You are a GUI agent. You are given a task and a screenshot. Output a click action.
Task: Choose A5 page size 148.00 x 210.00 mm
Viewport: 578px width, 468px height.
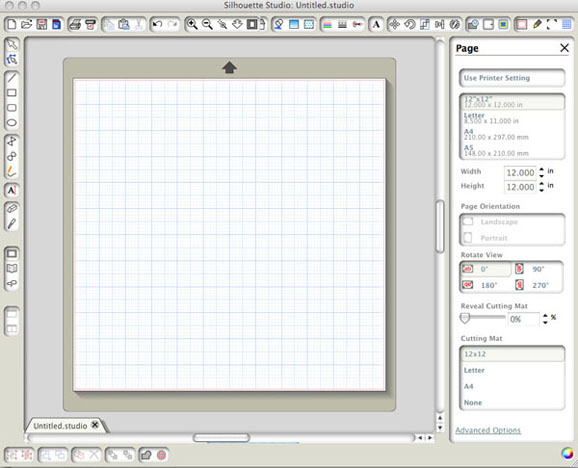512,150
